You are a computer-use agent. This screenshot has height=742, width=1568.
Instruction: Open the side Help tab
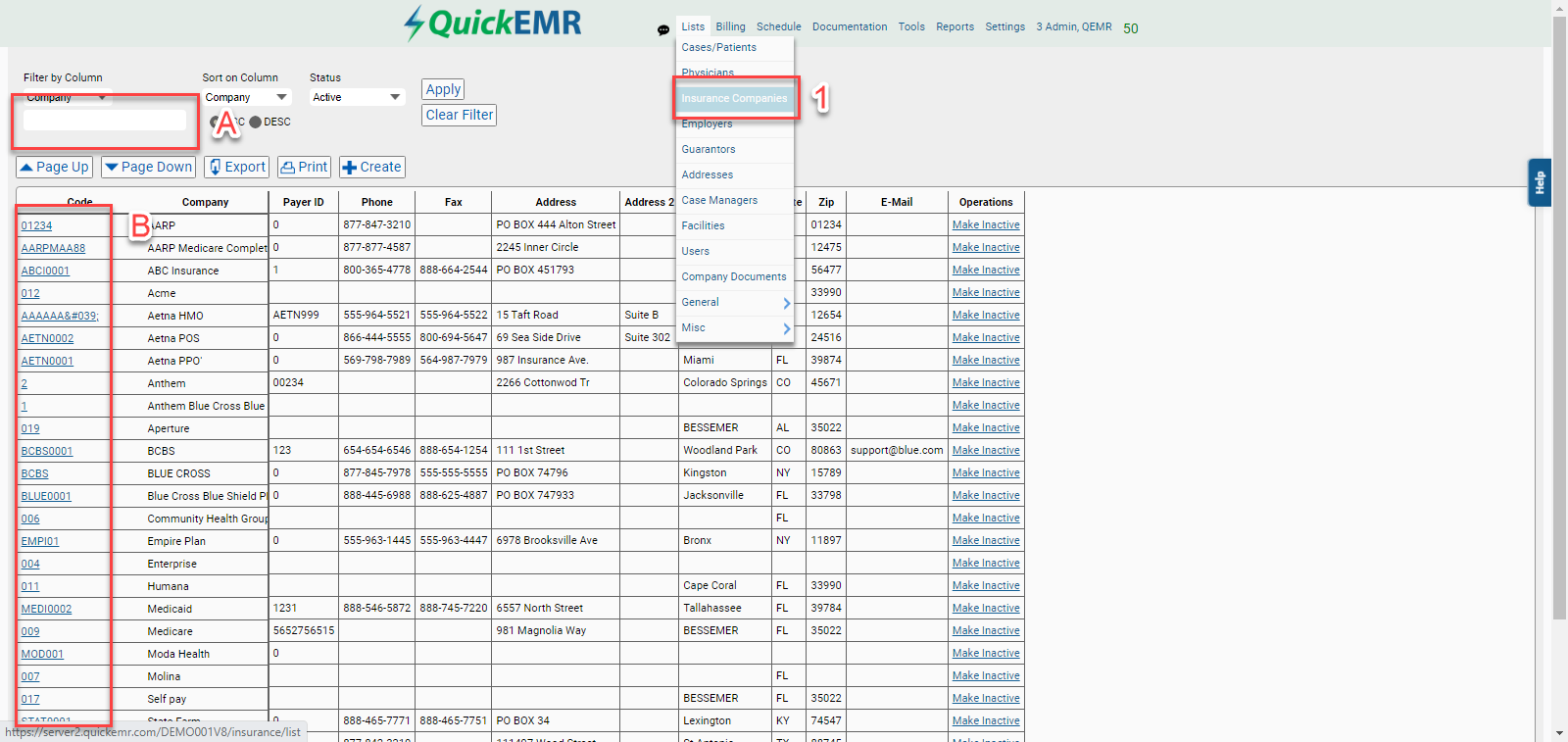(1540, 182)
